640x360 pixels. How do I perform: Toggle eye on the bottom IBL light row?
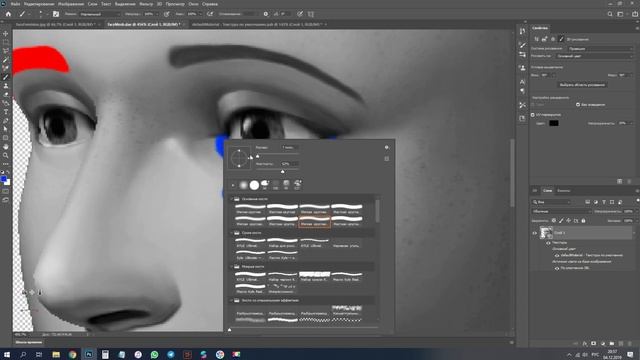point(557,268)
